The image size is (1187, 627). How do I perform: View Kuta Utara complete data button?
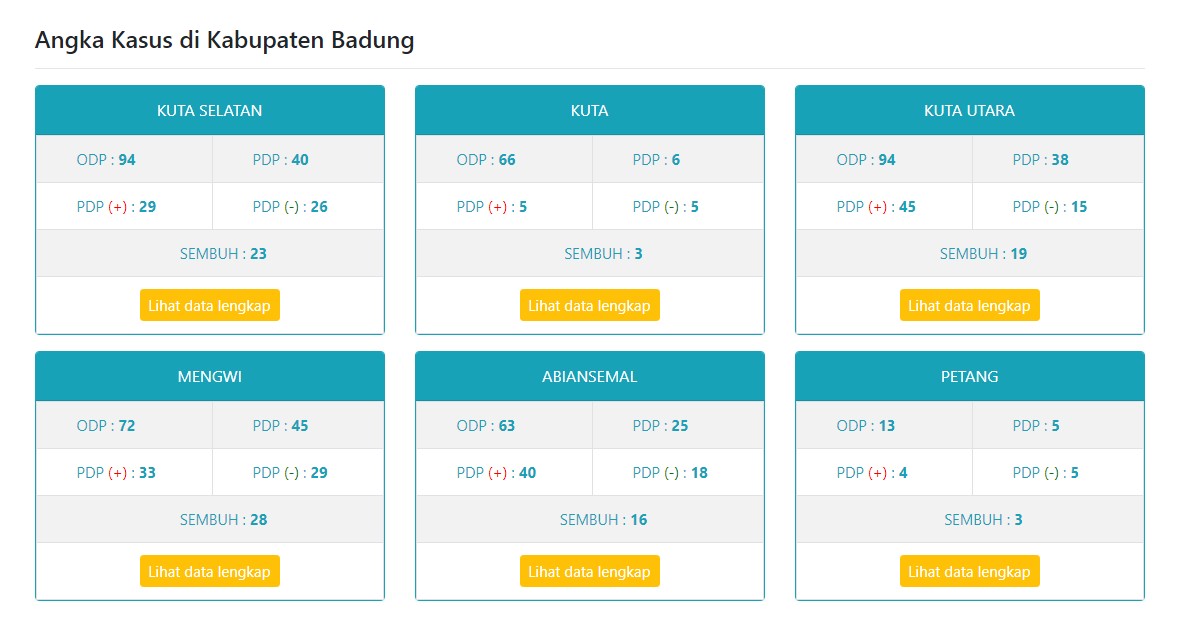point(969,305)
